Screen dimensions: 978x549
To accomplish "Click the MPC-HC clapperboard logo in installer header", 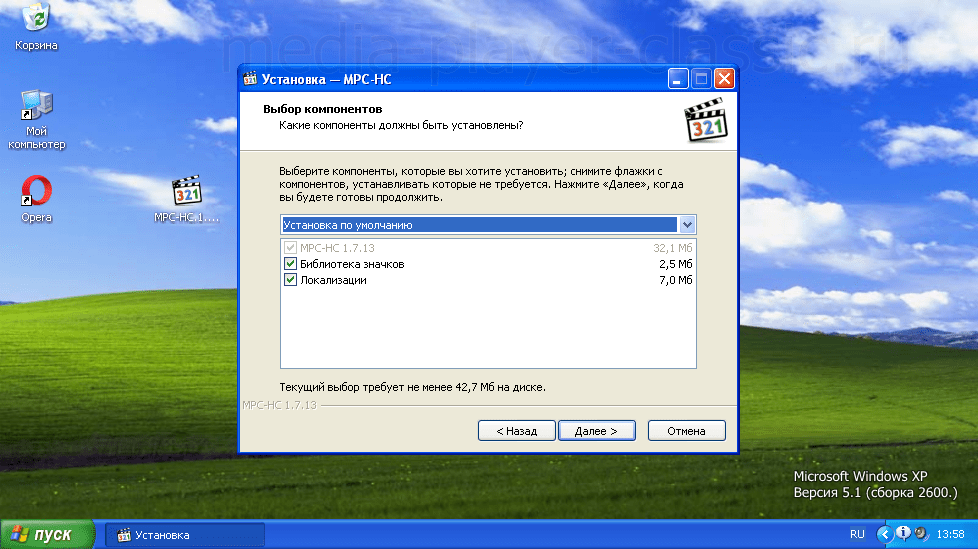I will [706, 120].
